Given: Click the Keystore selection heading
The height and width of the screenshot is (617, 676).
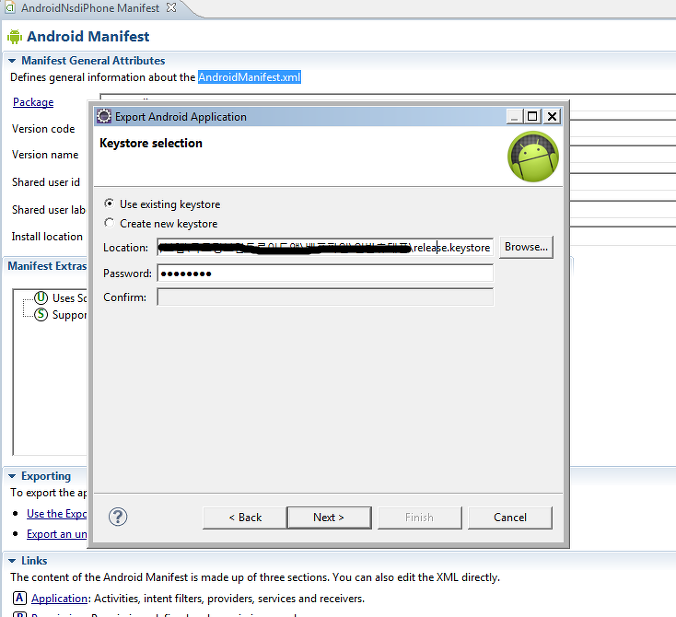Looking at the screenshot, I should click(151, 143).
